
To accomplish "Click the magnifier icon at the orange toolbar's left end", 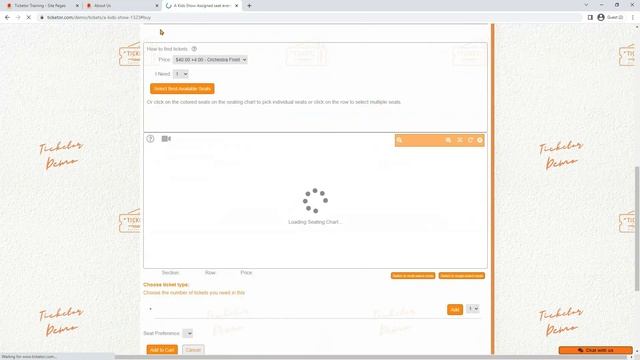I will click(400, 140).
